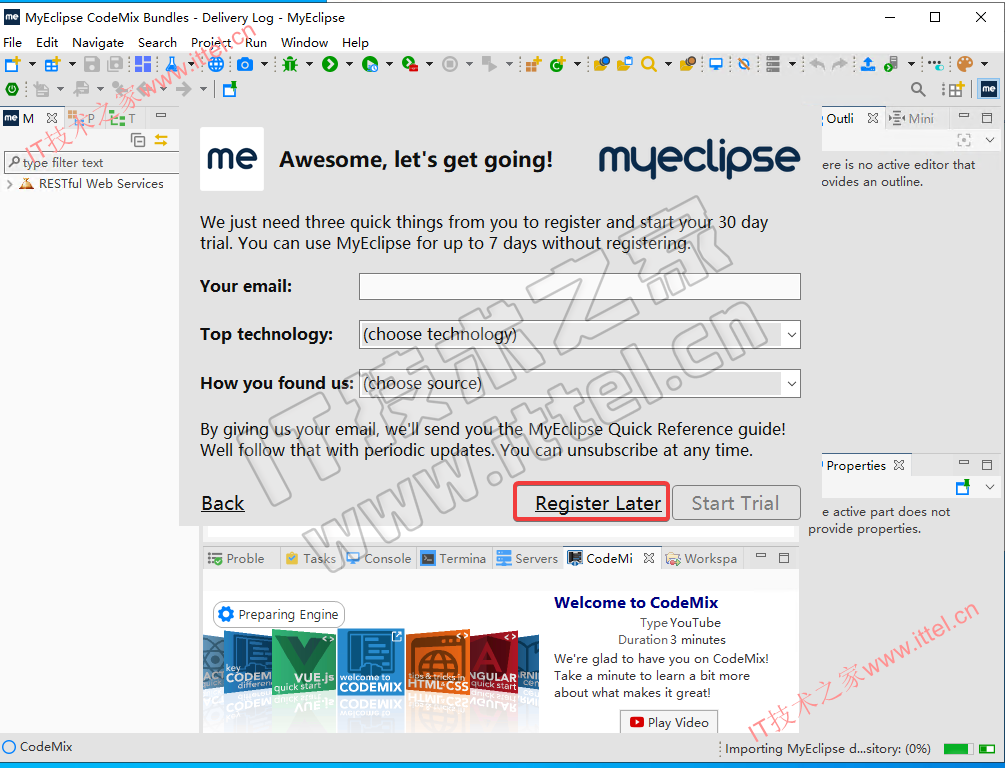Screen dimensions: 1005x768
Task: Click the blue flask test icon
Action: (172, 64)
